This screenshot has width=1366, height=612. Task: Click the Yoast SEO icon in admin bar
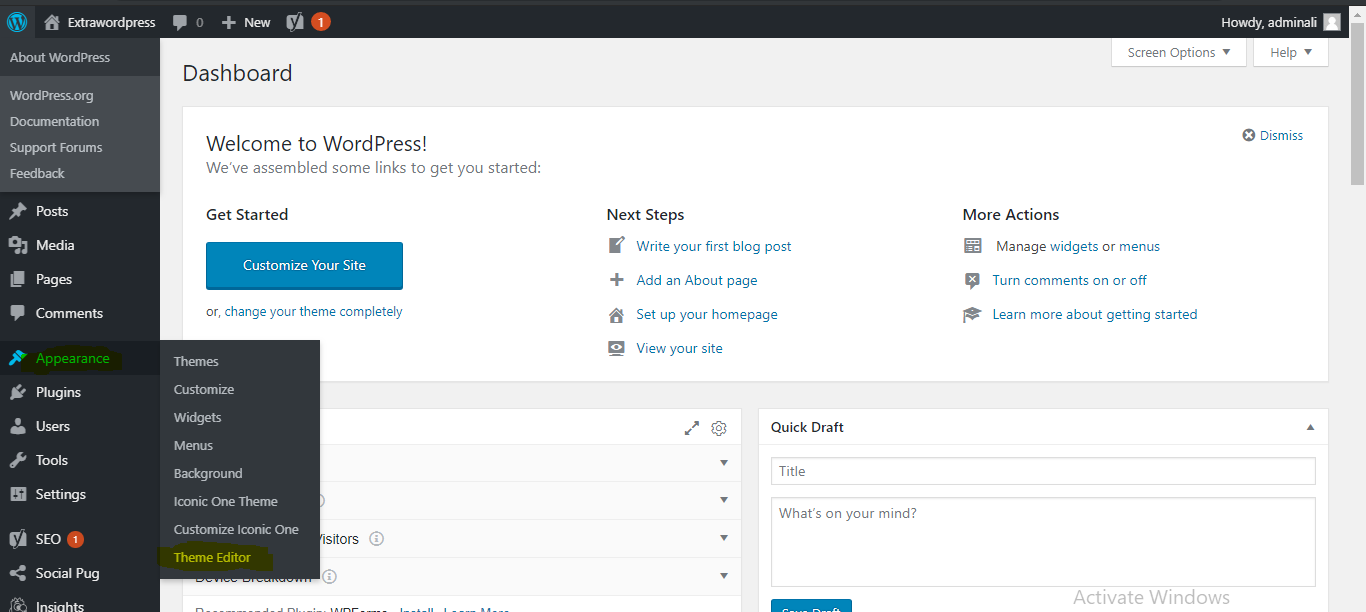(x=296, y=22)
